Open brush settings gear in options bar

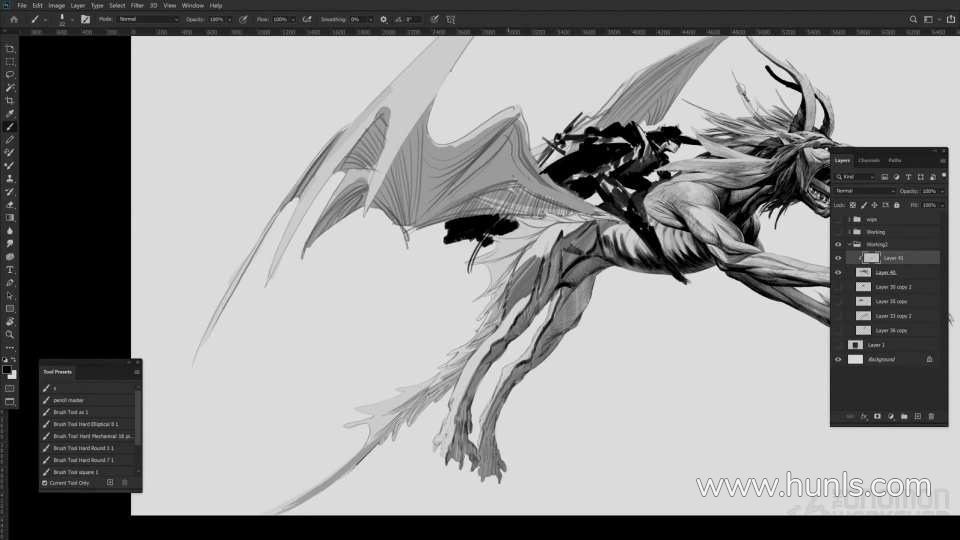[x=383, y=19]
